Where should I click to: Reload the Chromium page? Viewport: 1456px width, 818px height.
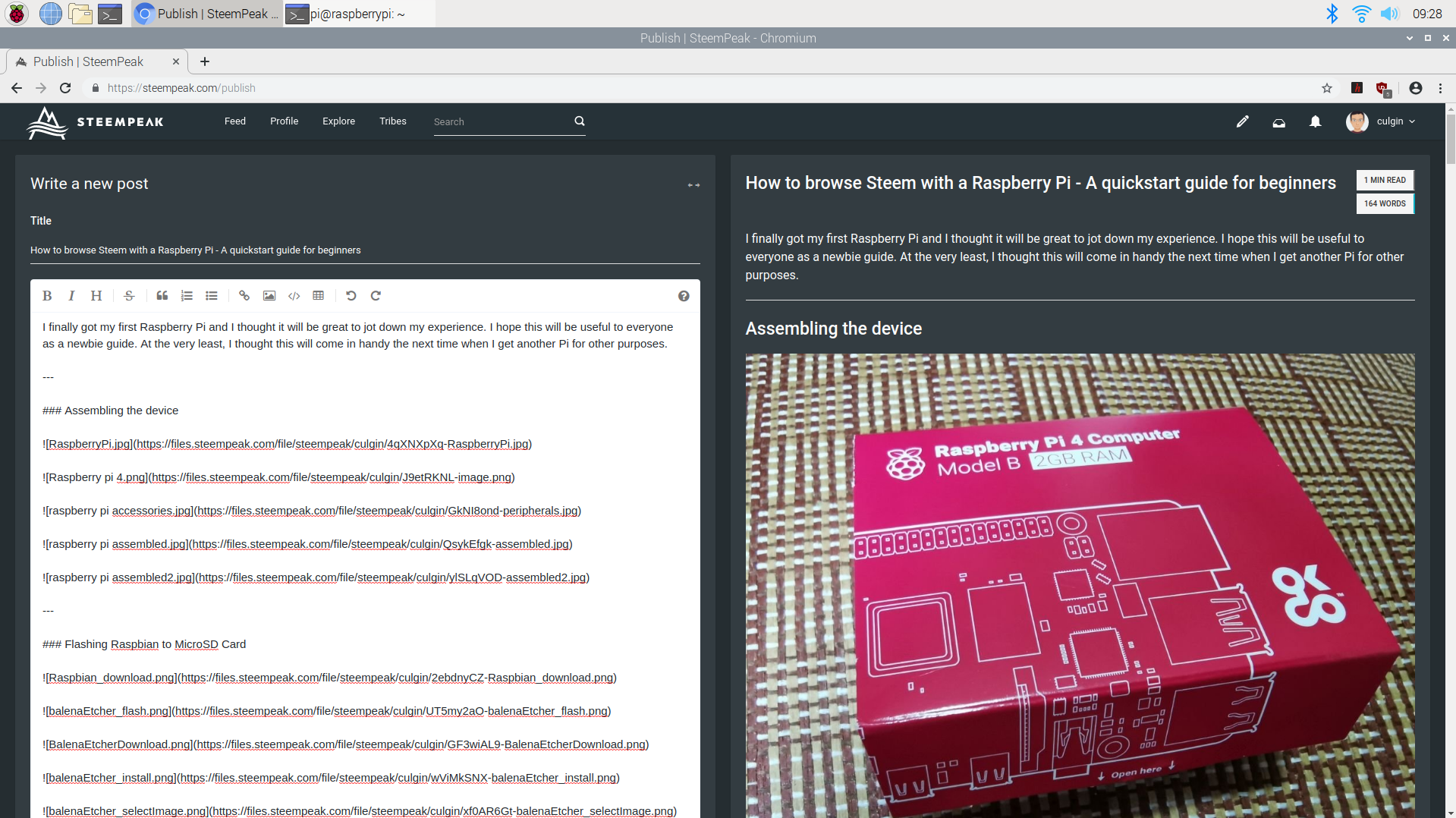click(65, 88)
